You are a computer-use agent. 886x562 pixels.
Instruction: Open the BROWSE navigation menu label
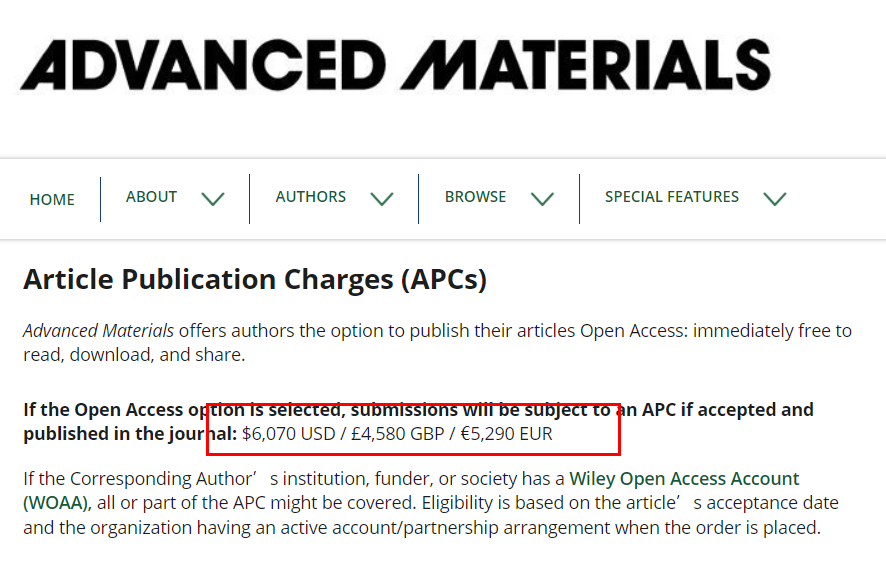(475, 197)
